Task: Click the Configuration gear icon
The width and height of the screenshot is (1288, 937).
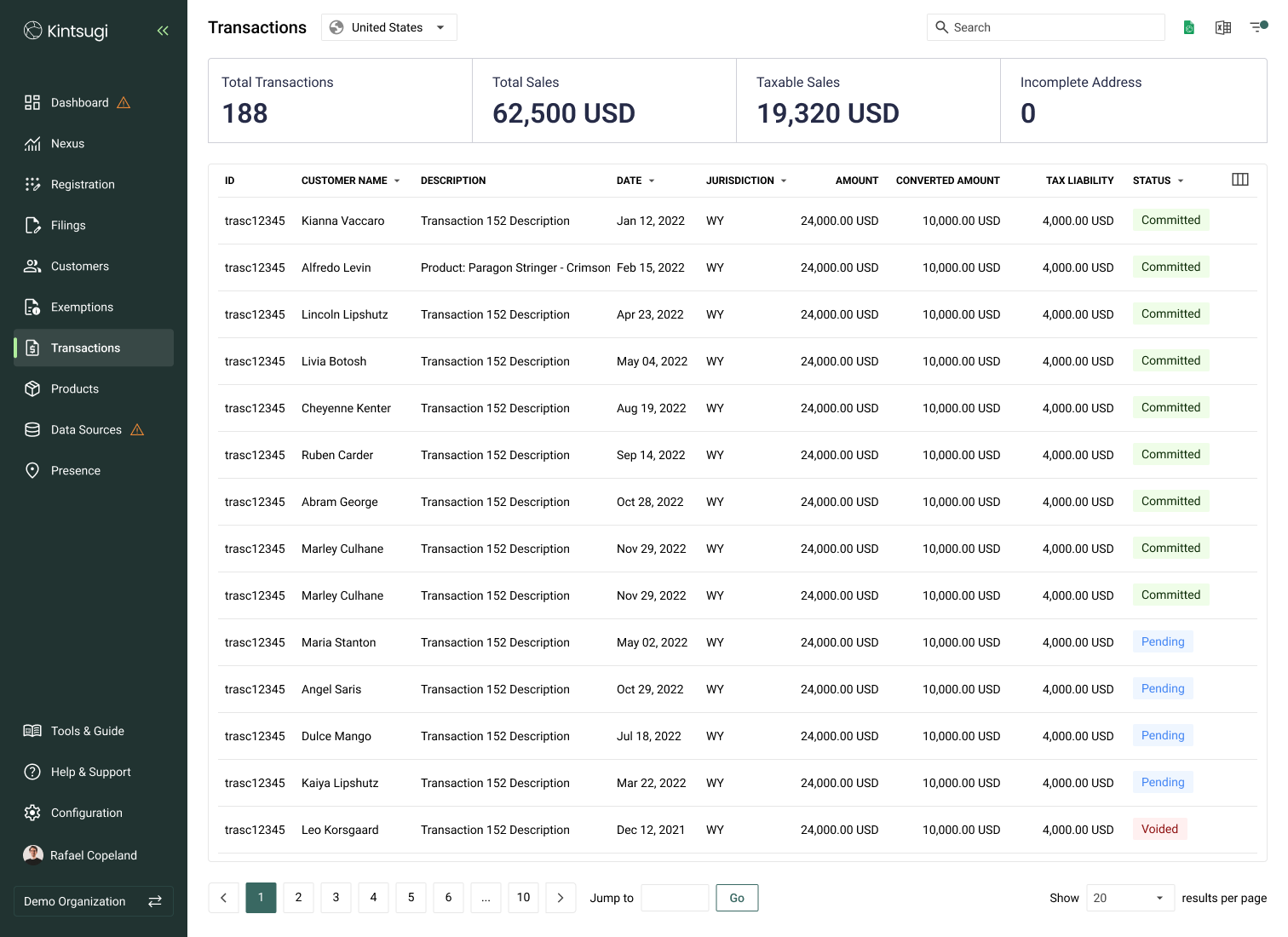Action: (32, 813)
